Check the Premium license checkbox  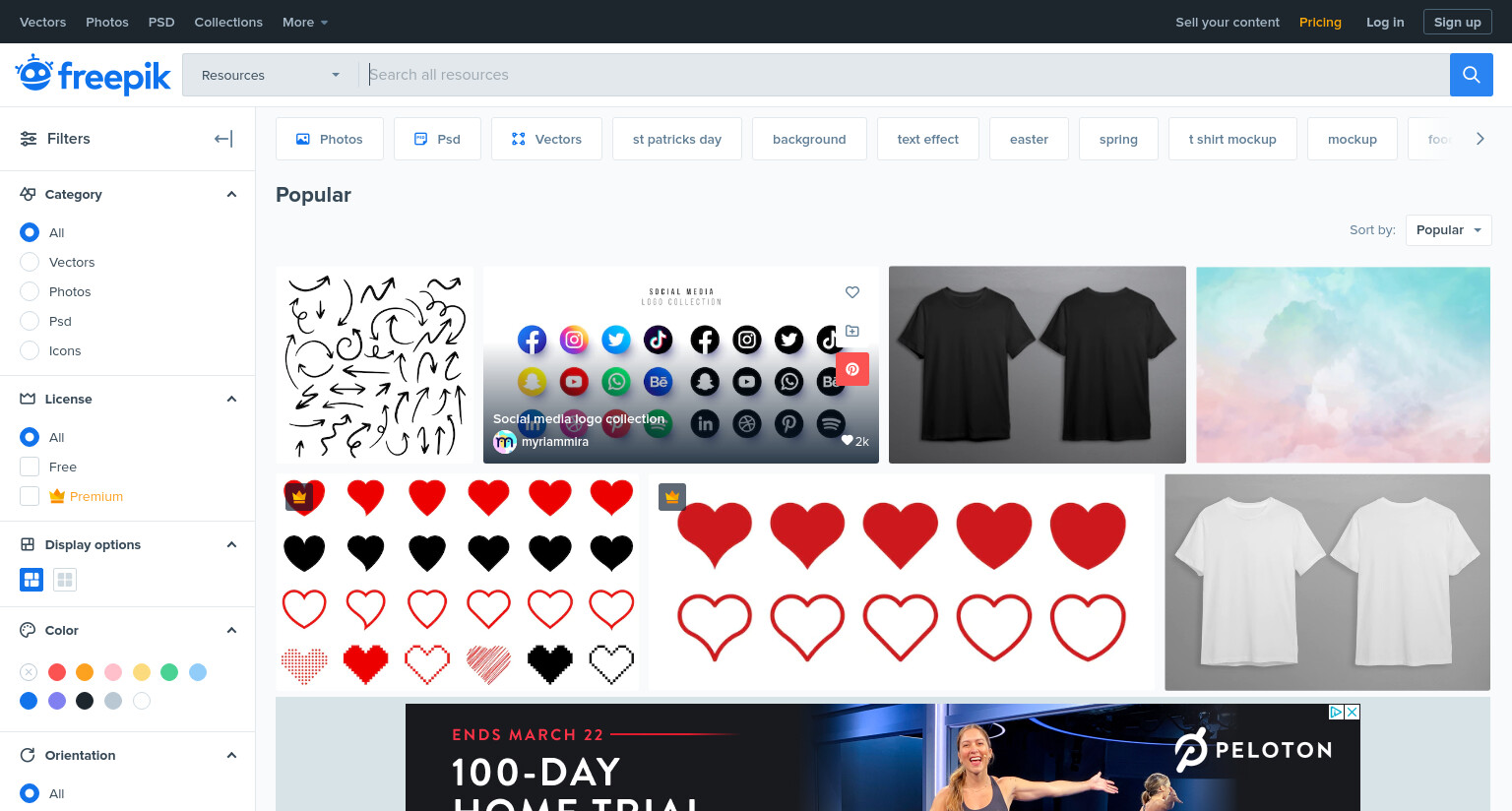30,496
